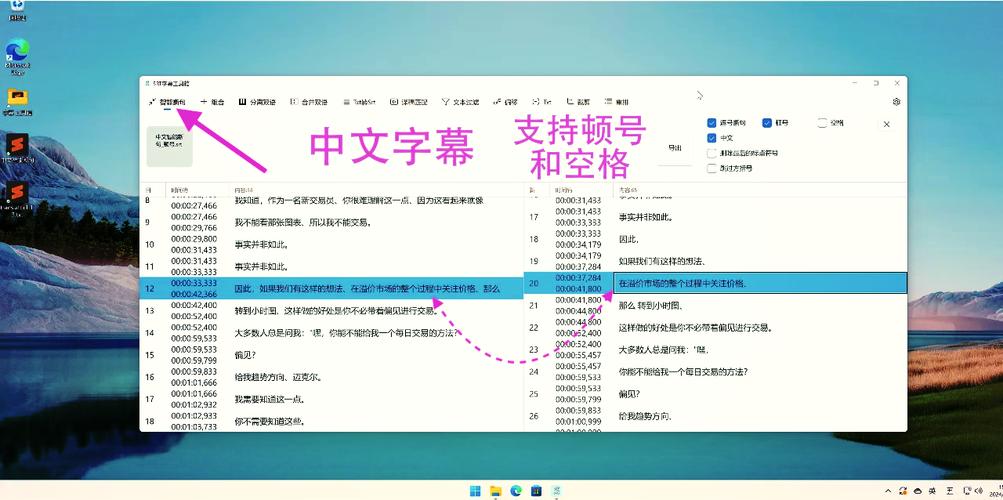Open the Microsoft Edge desktop shortcut
Viewport: 1003px width, 500px height.
tap(18, 57)
